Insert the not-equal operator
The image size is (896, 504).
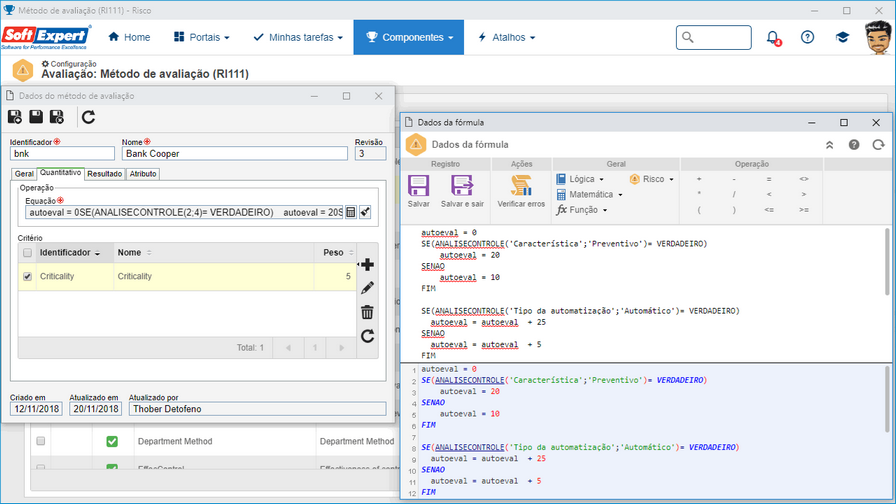(803, 179)
